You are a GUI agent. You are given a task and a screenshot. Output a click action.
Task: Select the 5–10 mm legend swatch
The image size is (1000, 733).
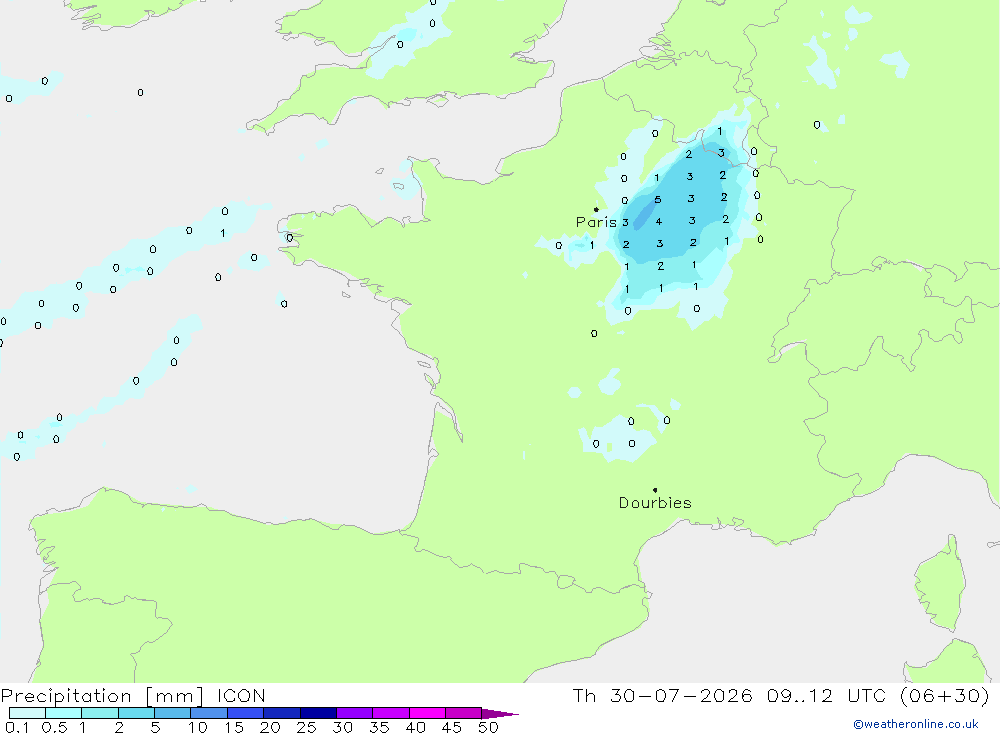coord(173,713)
